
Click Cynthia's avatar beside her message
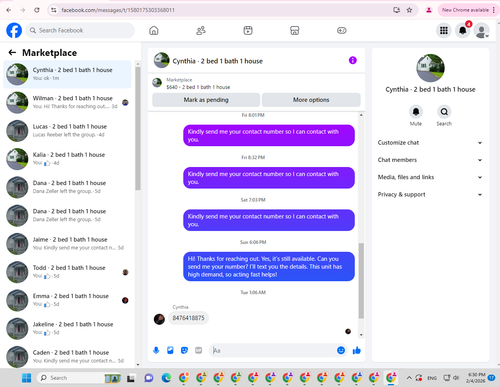159,319
